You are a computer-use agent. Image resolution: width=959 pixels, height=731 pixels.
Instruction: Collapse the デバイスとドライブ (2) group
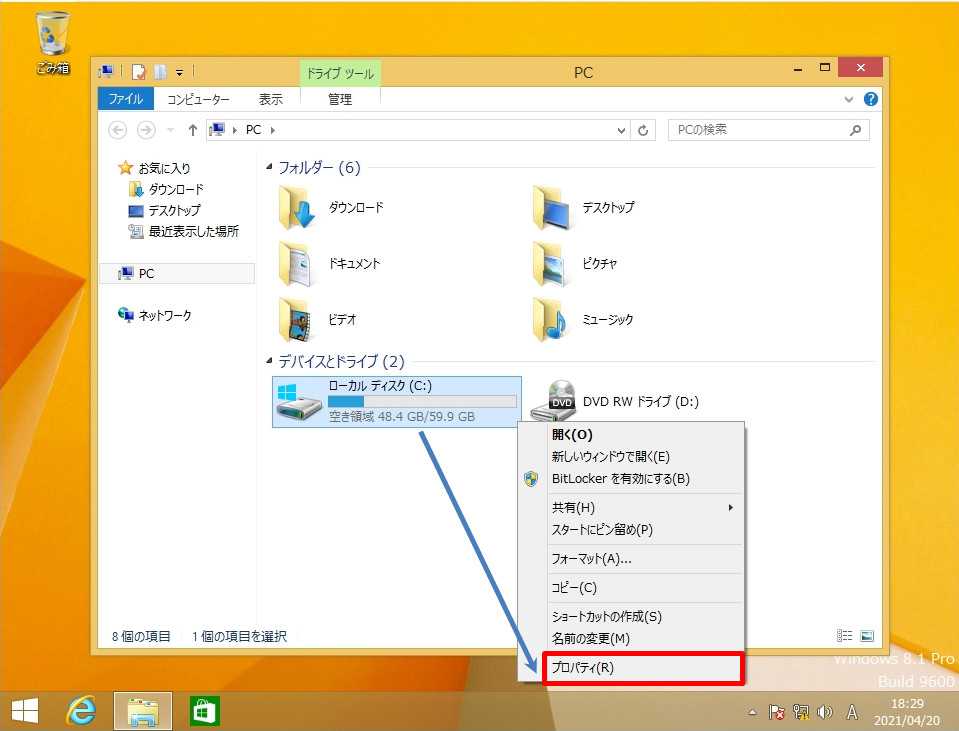[x=269, y=361]
